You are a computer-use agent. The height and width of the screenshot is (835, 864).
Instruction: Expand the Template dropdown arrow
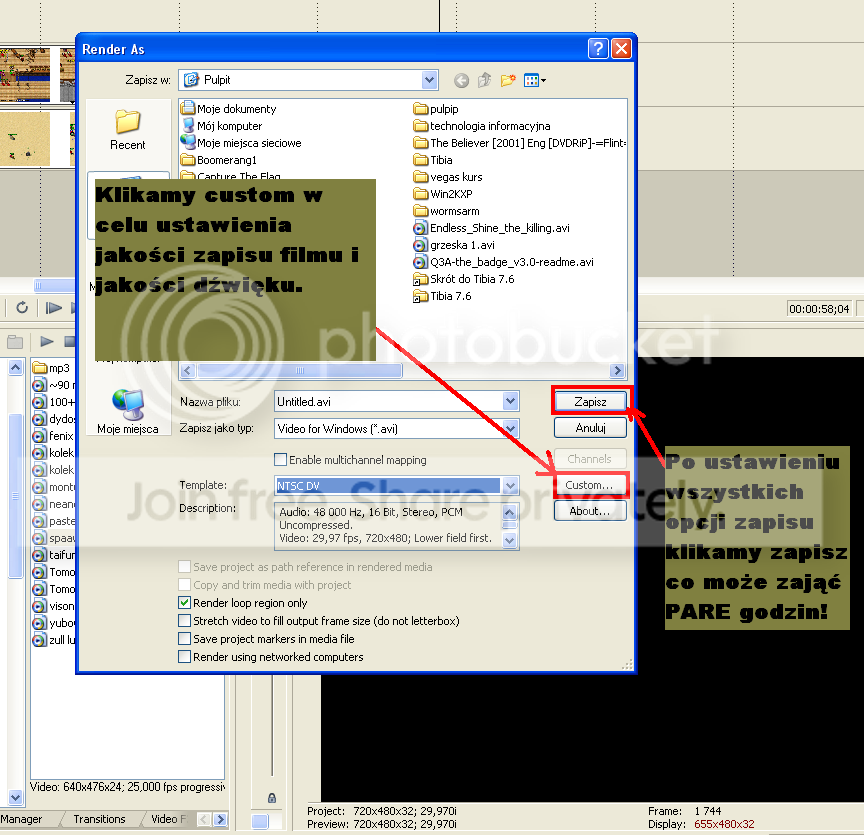click(x=511, y=486)
